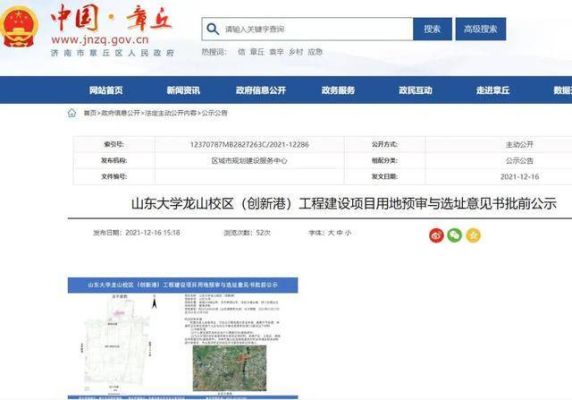Click the blue 搜索 button

tap(432, 29)
